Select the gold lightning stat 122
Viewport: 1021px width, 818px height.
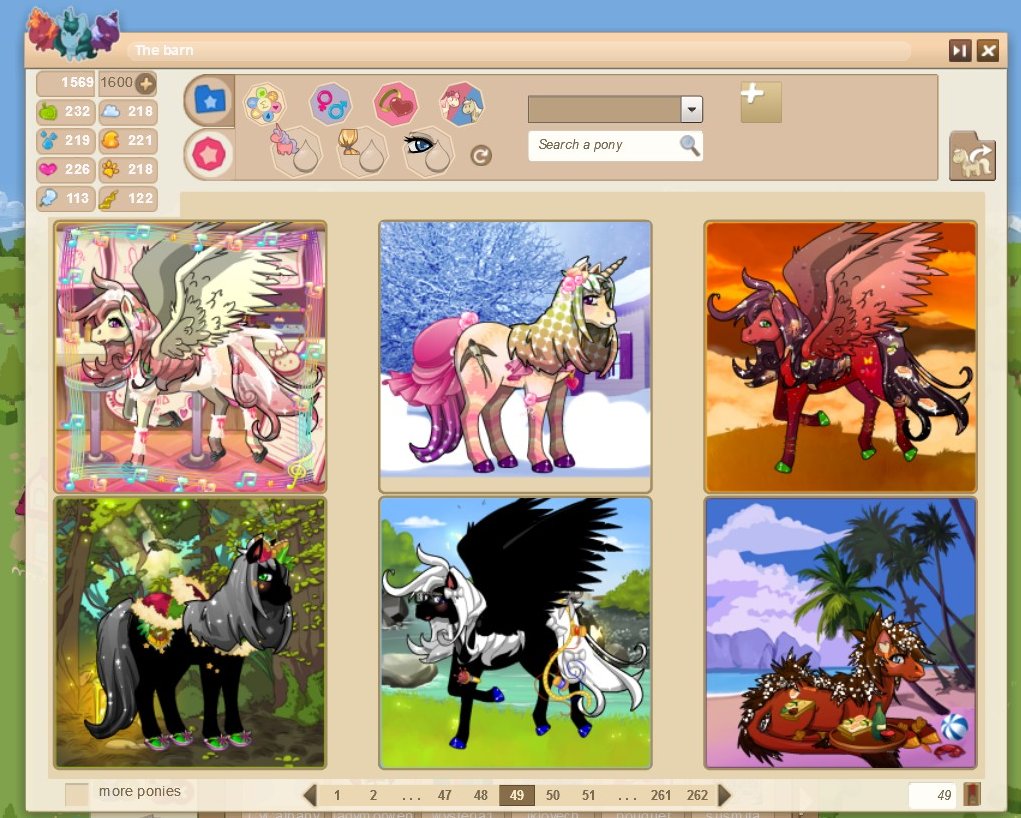128,198
